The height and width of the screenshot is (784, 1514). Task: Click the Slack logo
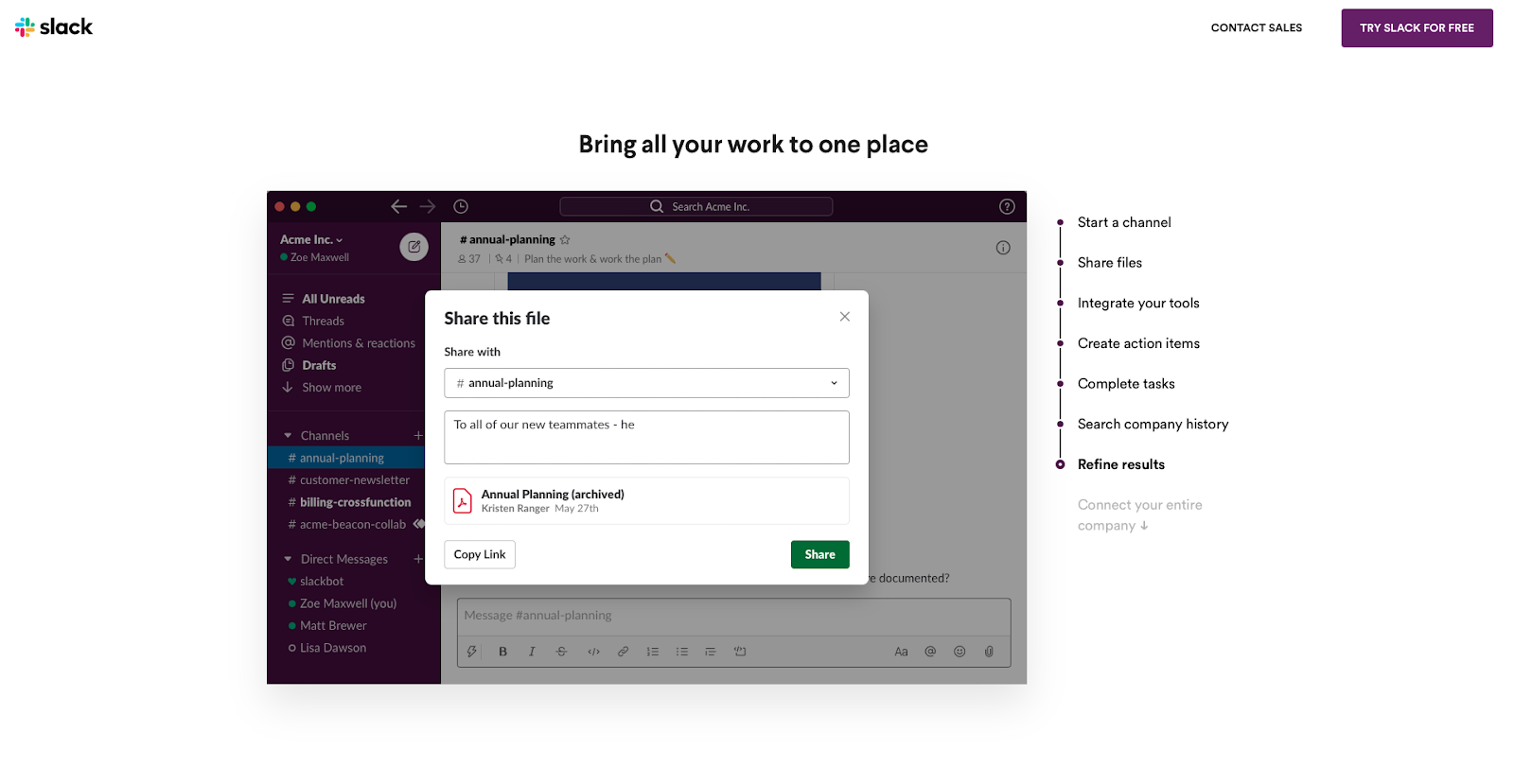coord(54,27)
